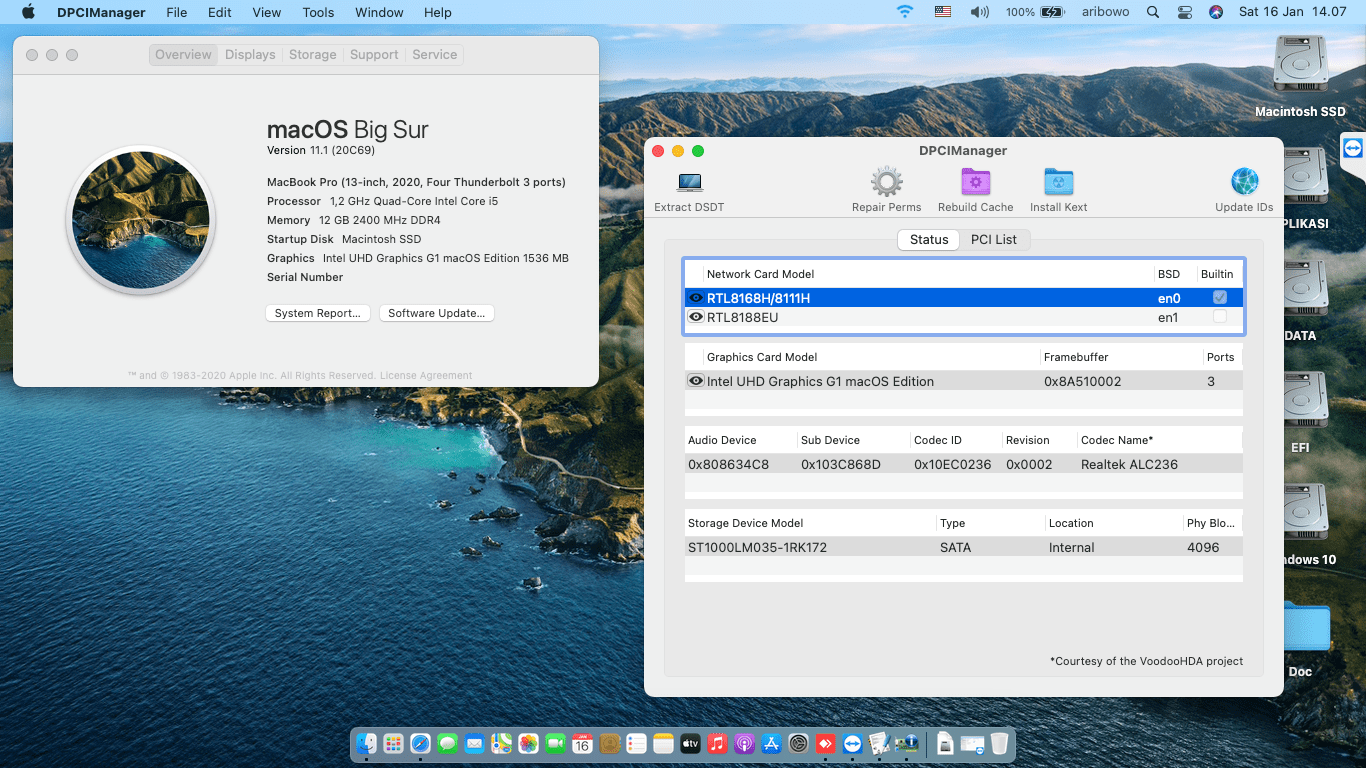Open Mail app in the dock
Viewport: 1366px width, 768px height.
(x=475, y=744)
